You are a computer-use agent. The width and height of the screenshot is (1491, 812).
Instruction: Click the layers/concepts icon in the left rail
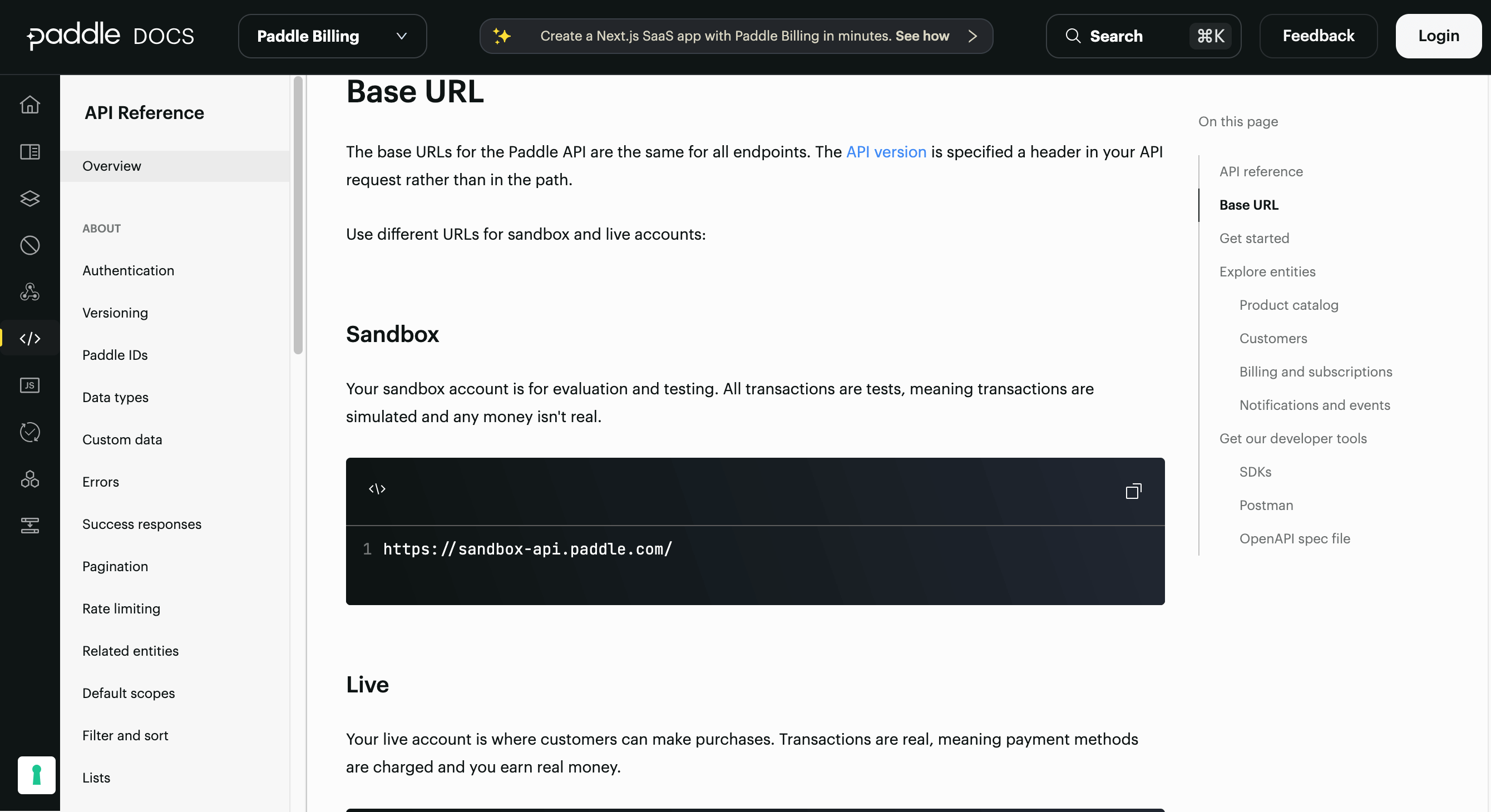pos(29,199)
